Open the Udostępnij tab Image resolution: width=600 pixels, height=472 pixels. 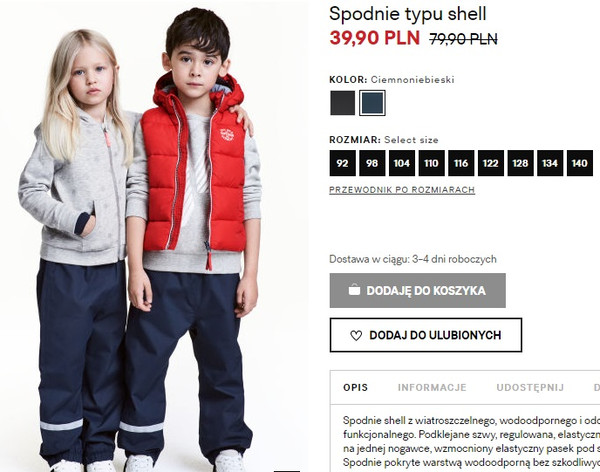[530, 387]
